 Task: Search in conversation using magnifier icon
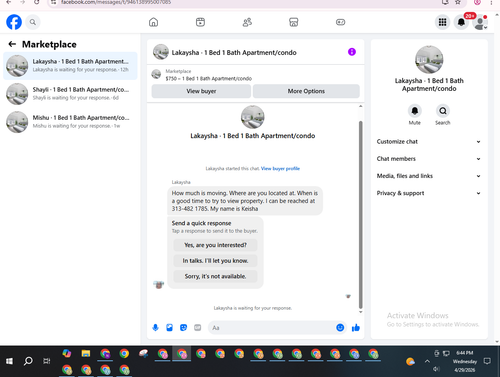[x=443, y=111]
